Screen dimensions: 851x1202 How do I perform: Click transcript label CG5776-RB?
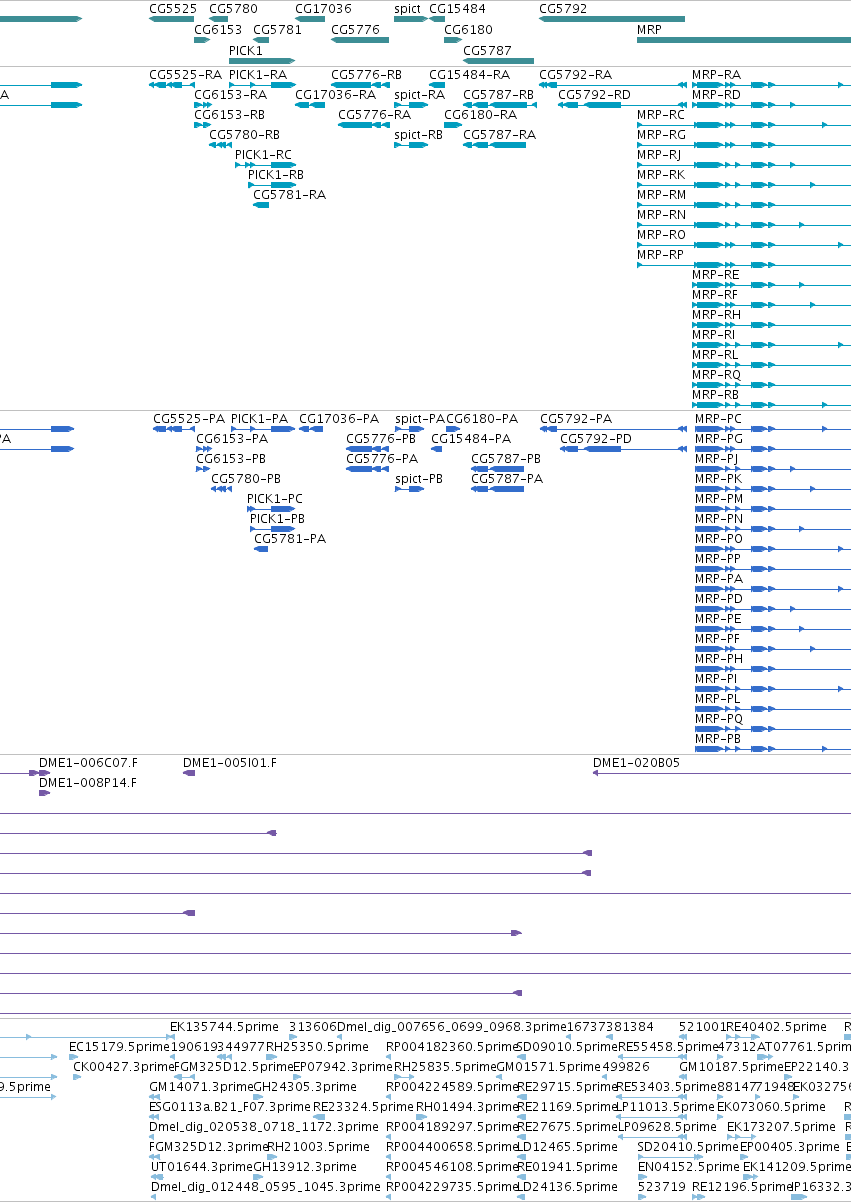366,75
